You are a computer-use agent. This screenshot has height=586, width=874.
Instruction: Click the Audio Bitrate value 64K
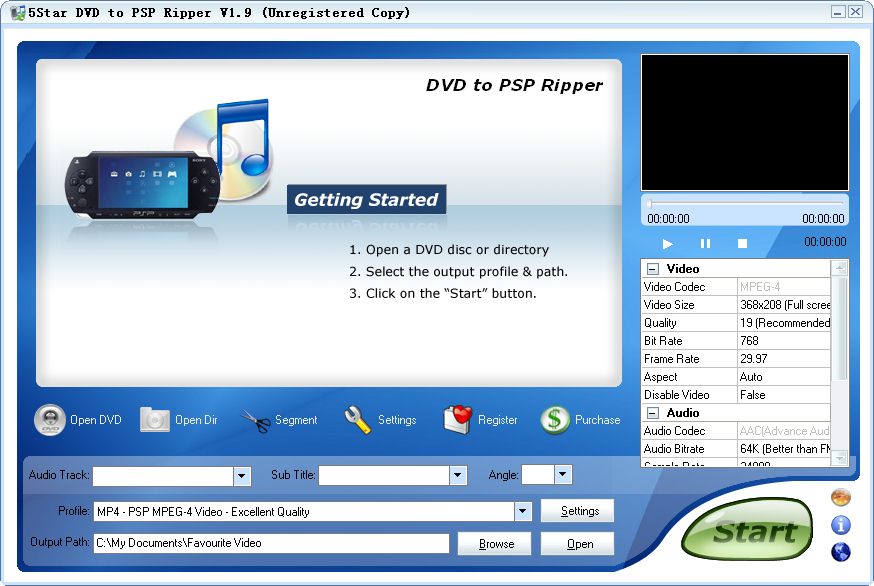[x=784, y=449]
